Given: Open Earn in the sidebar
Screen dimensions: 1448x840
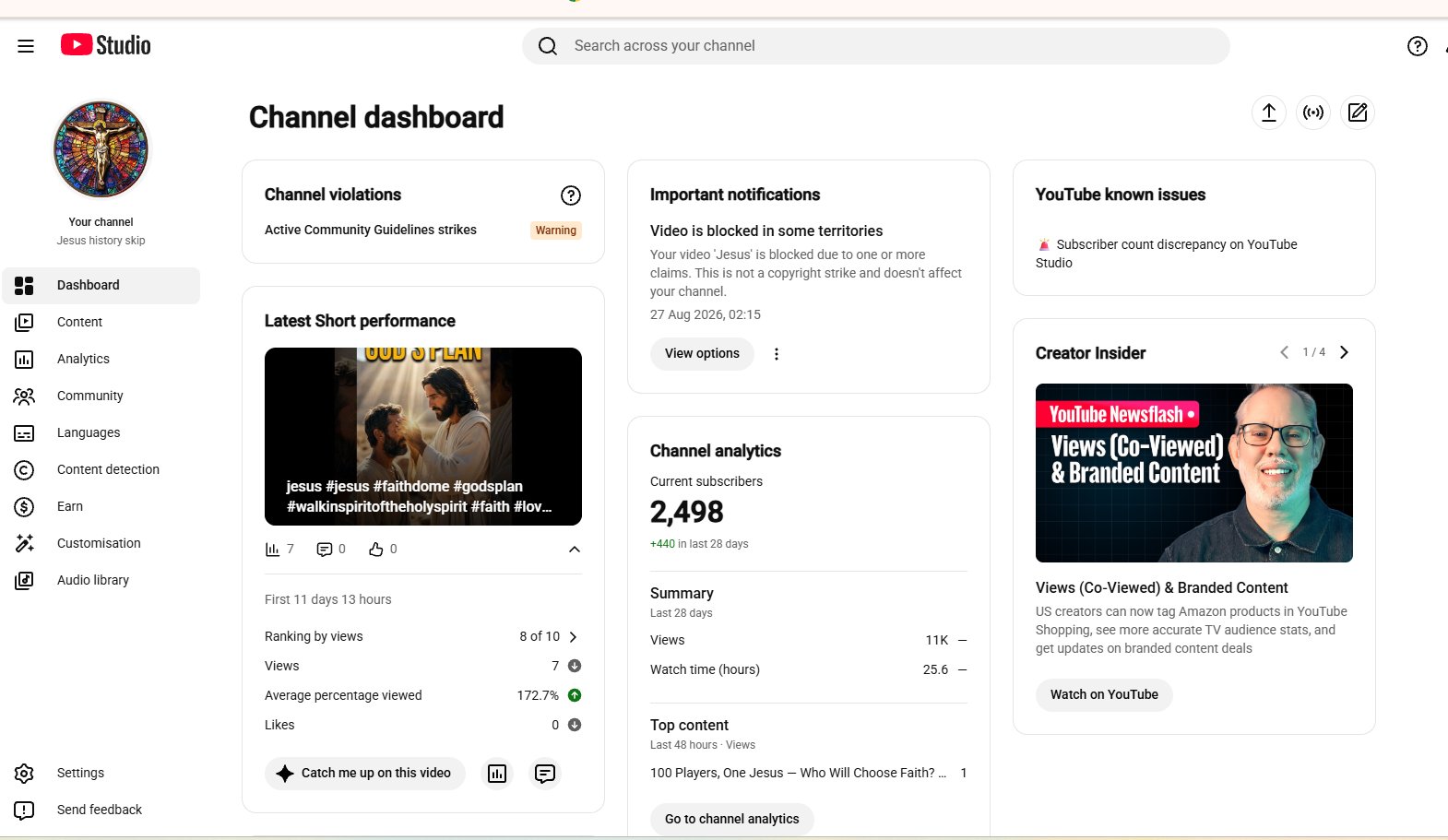Looking at the screenshot, I should pos(101,507).
